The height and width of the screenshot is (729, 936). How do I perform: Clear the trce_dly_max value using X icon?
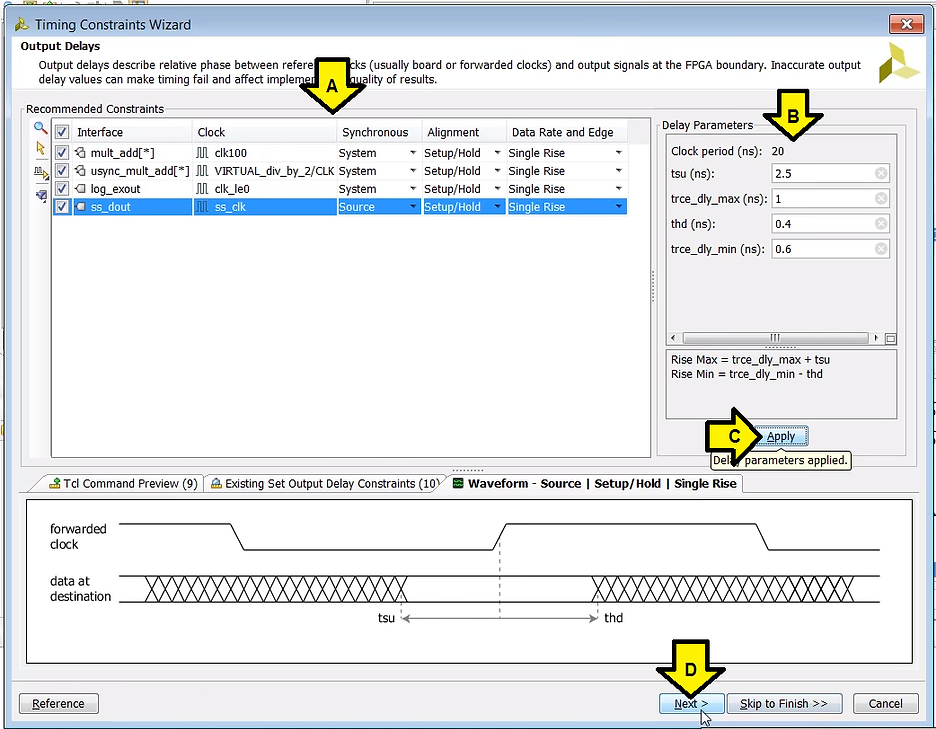(880, 199)
